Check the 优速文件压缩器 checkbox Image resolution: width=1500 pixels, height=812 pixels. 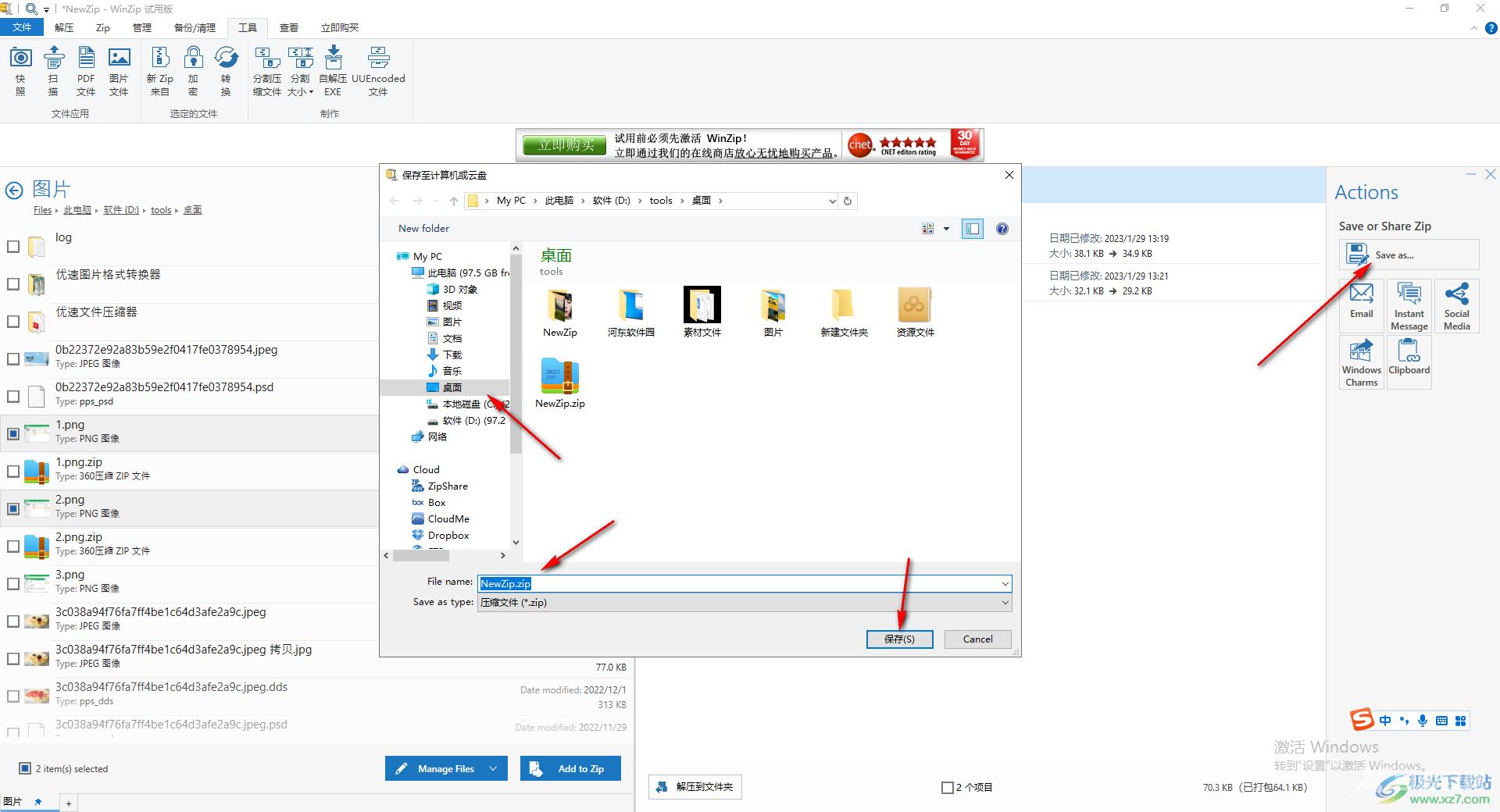13,322
